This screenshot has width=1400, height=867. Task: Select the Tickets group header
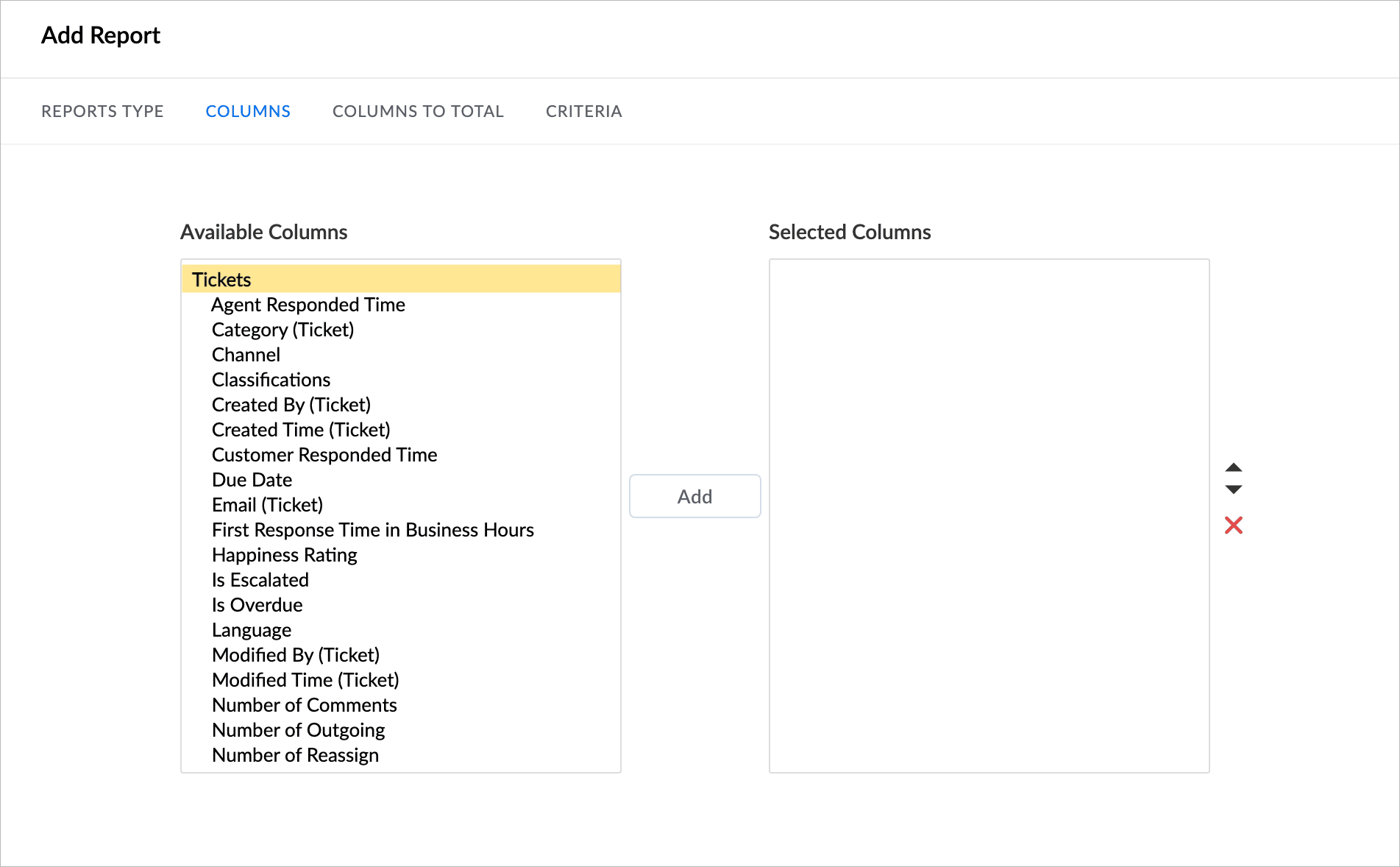221,280
